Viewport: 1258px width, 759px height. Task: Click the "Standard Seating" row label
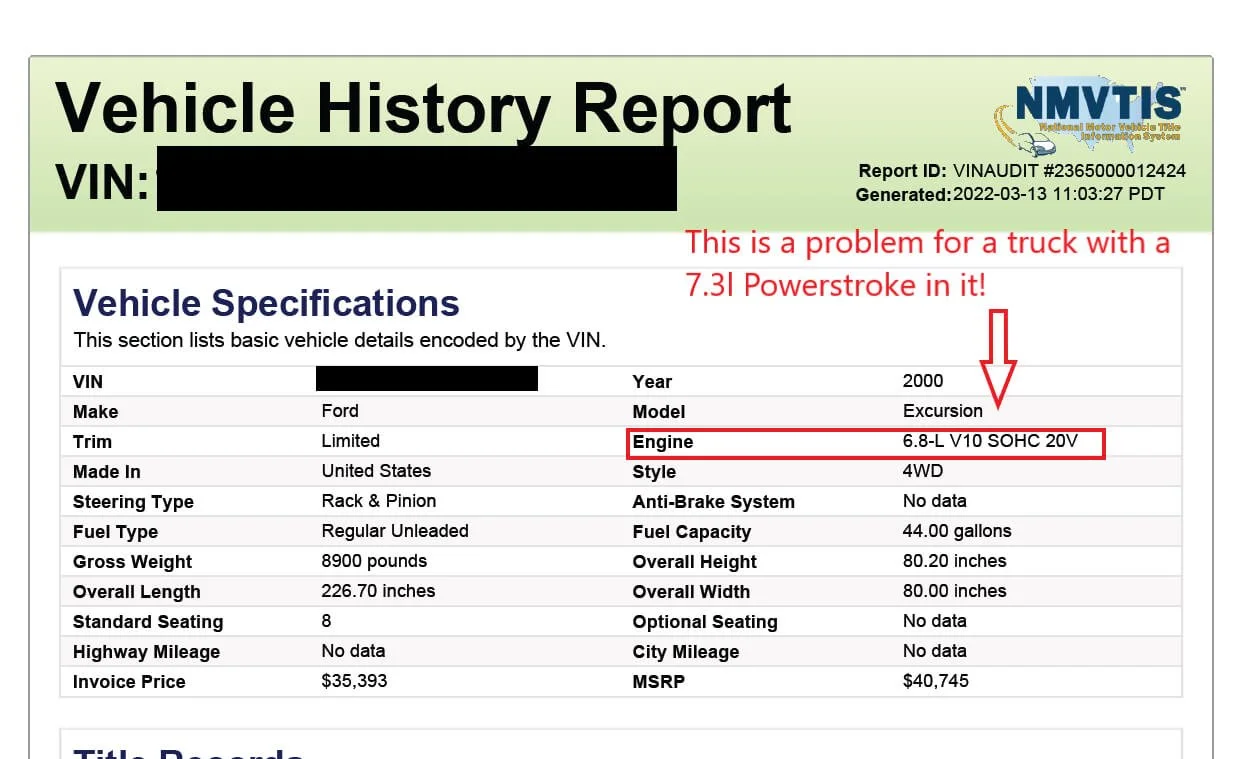coord(148,622)
